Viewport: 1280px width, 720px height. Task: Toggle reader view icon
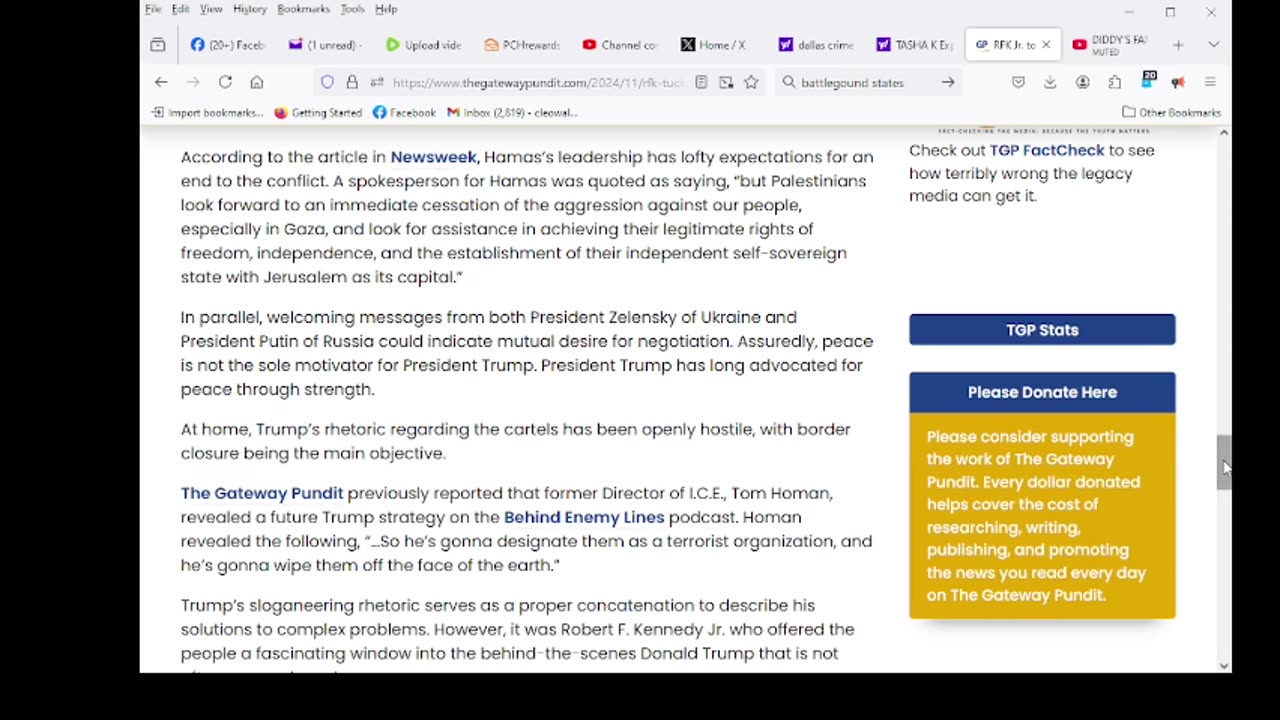[701, 82]
